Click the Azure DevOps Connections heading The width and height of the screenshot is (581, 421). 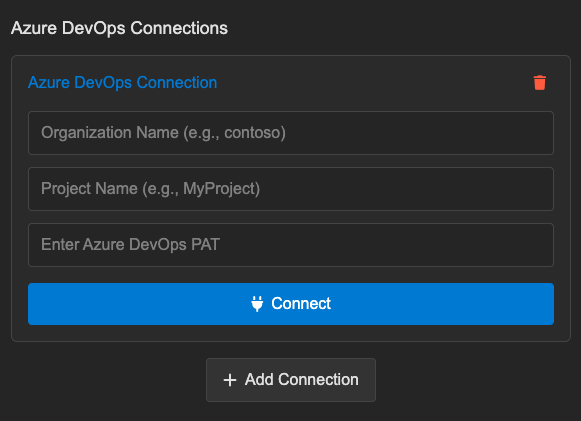tap(119, 29)
